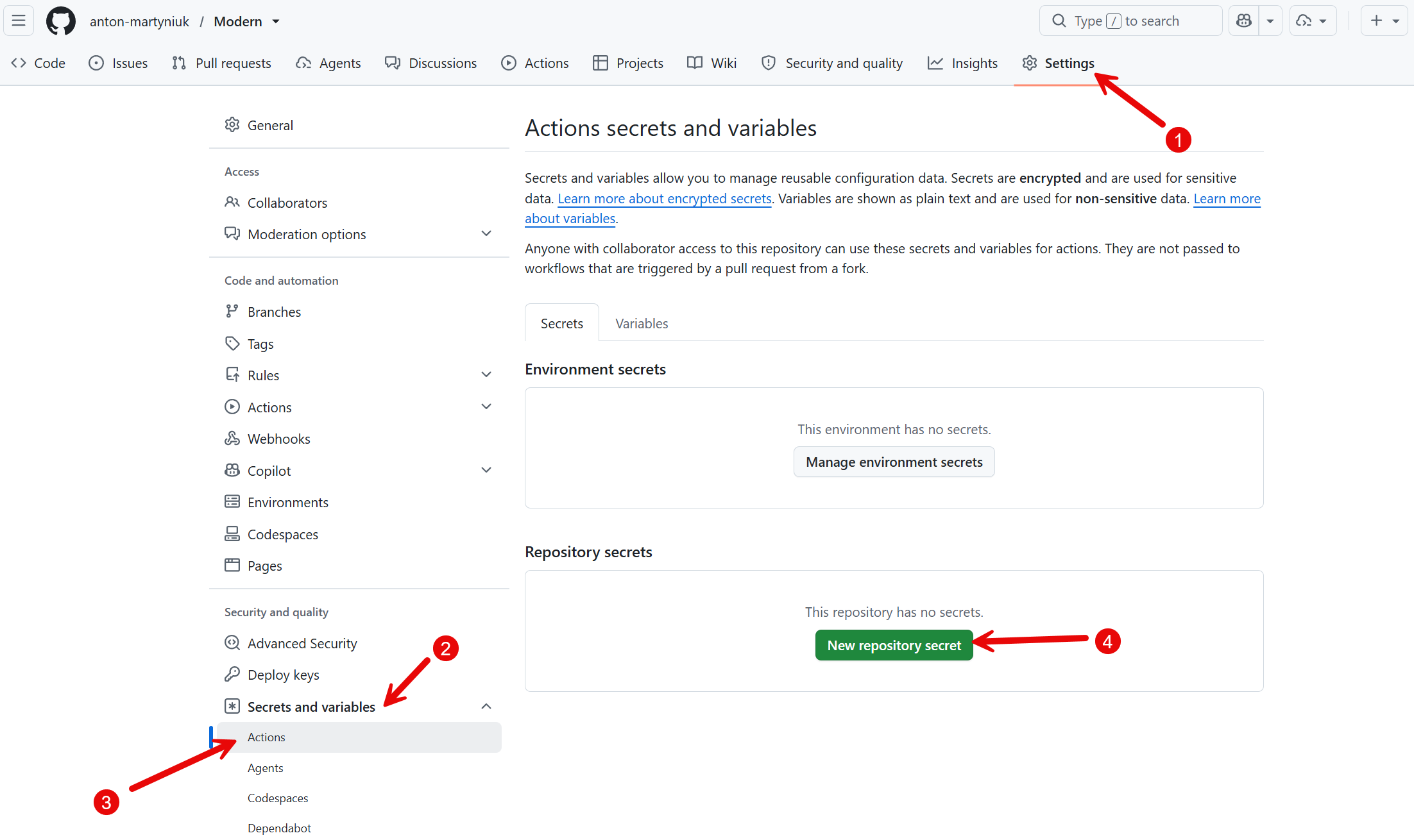Go to the Issues tab
The height and width of the screenshot is (840, 1414).
118,63
